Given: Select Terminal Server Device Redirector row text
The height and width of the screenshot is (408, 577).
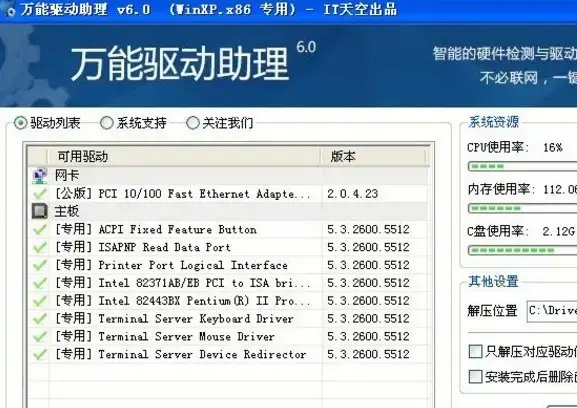Looking at the screenshot, I should point(181,354).
